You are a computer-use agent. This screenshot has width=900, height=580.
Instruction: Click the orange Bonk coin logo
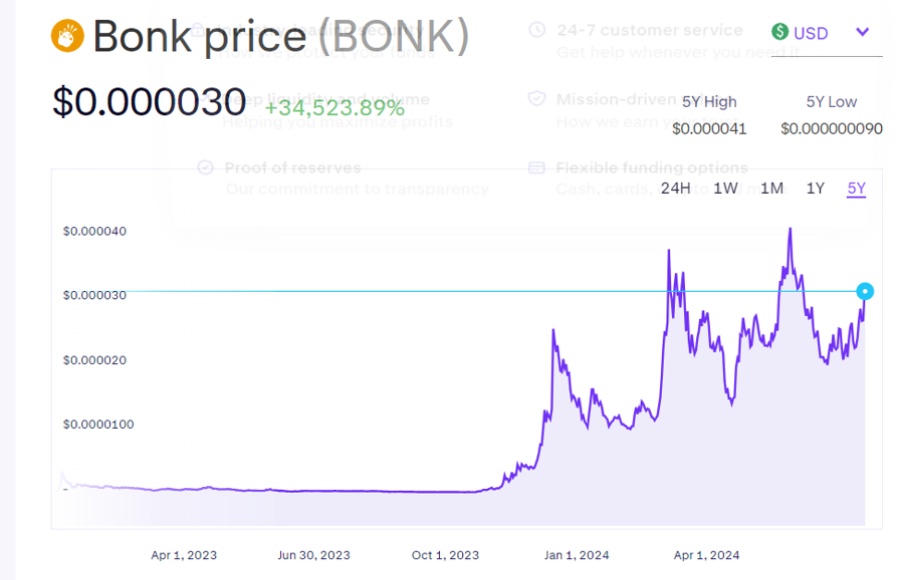(x=67, y=37)
